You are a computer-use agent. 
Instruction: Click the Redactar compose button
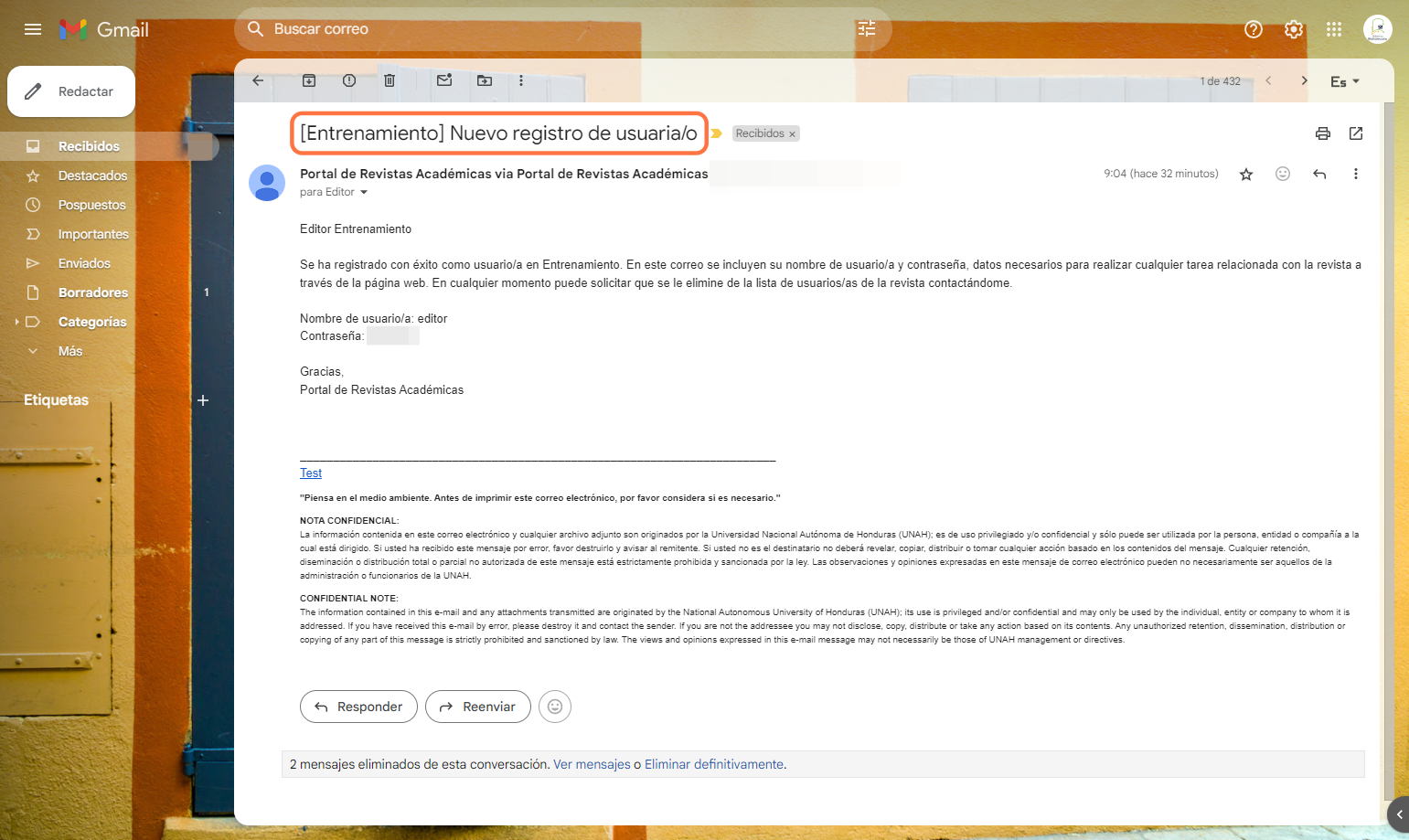[x=71, y=91]
